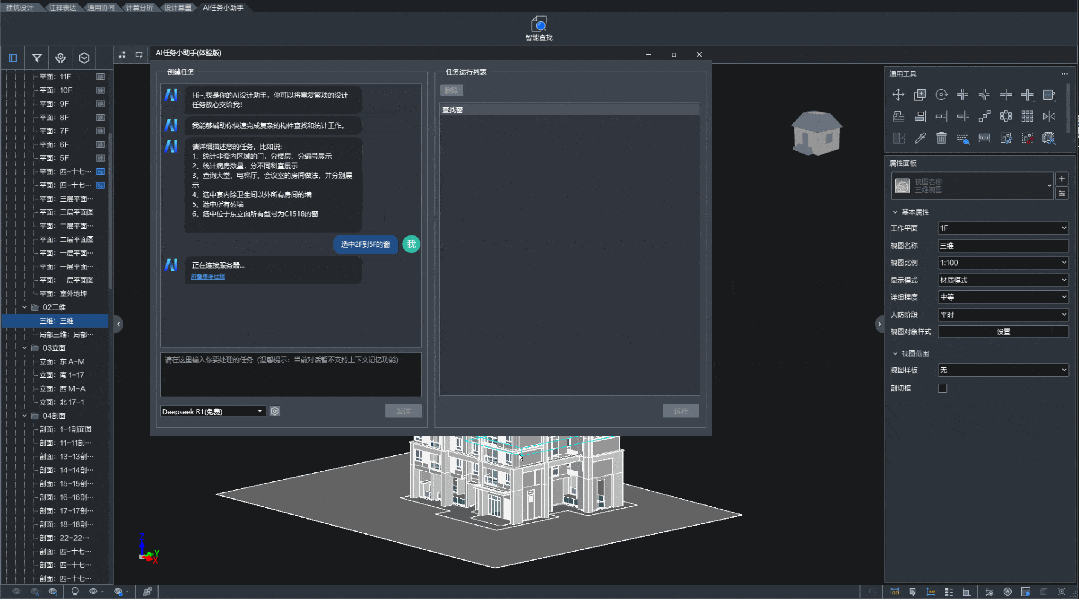Click the three-dot menu of 通用工具 panel
The width and height of the screenshot is (1079, 599).
pos(1065,74)
